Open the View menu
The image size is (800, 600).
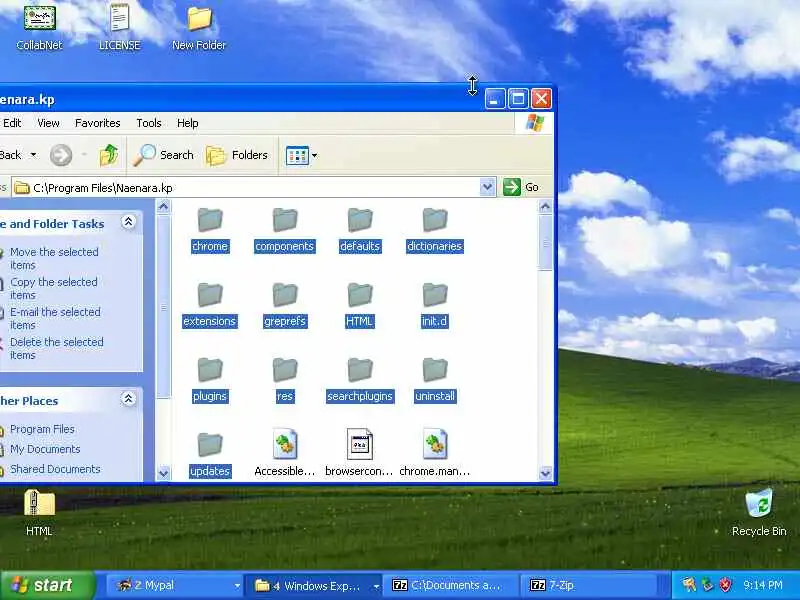coord(48,123)
